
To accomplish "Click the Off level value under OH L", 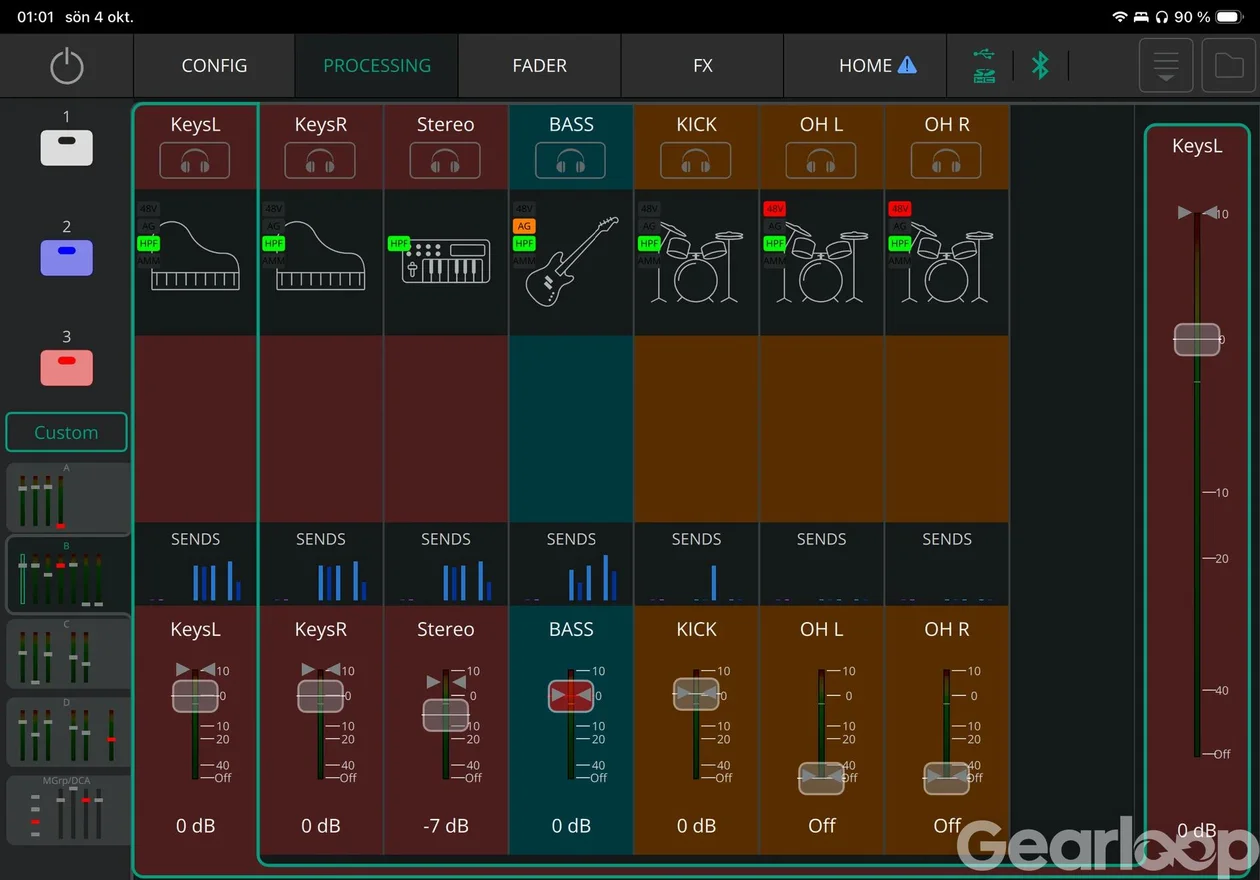I will pyautogui.click(x=822, y=826).
